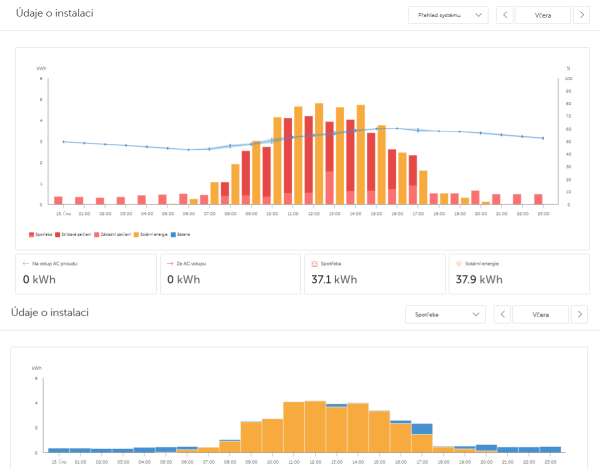Click Spotřeba consumption icon on summary card
Viewport: 600px width, 471px height.
coord(315,264)
